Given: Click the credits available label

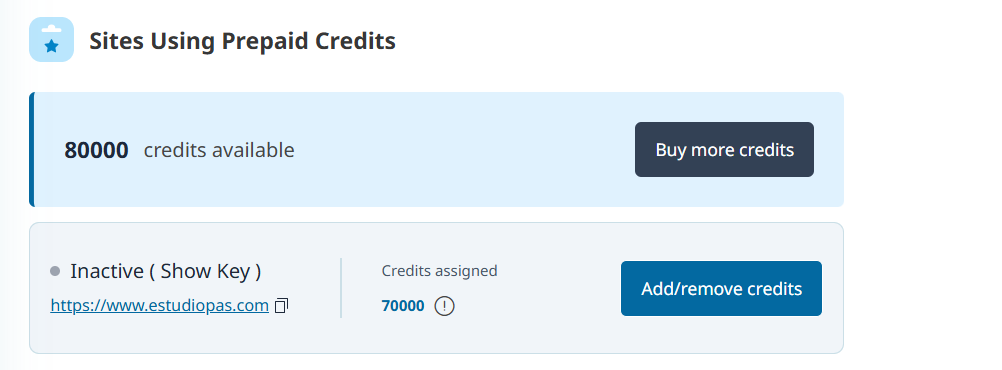Looking at the screenshot, I should point(219,150).
